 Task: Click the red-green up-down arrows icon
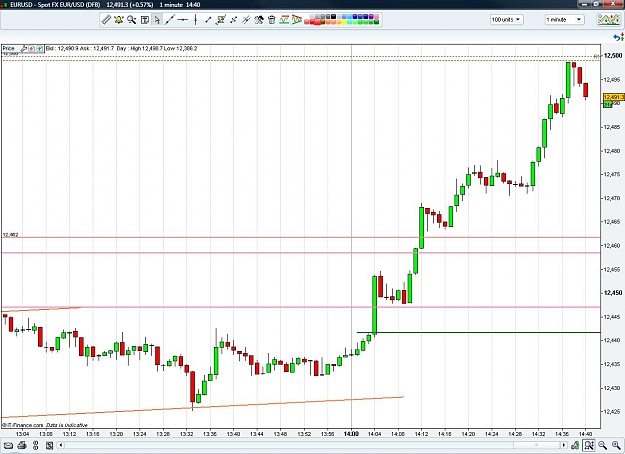[622, 37]
